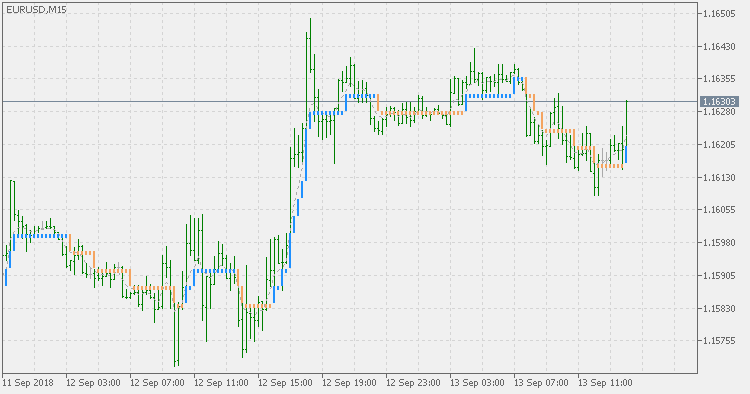This screenshot has width=750, height=394.
Task: Click price axis label 1.16430
Action: point(719,46)
